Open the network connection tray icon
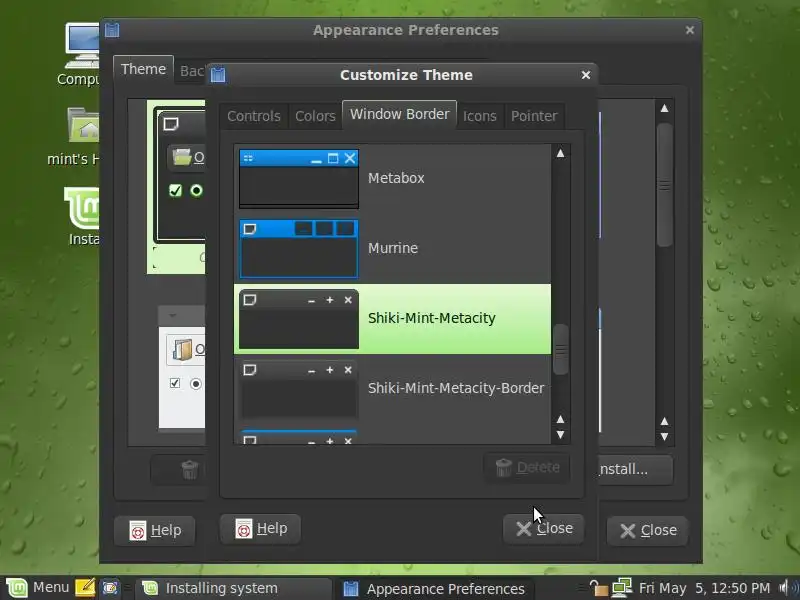This screenshot has height=600, width=800. [x=622, y=588]
